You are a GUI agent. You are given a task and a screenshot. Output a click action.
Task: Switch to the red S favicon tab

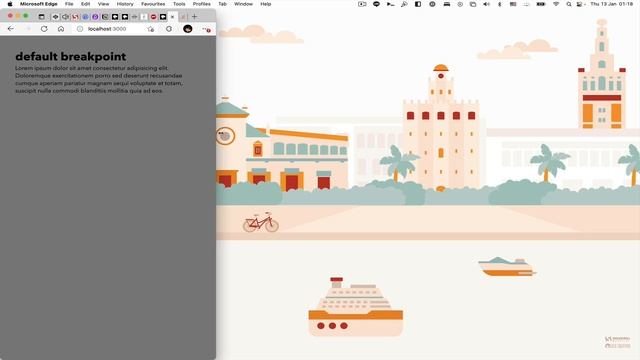tap(75, 17)
